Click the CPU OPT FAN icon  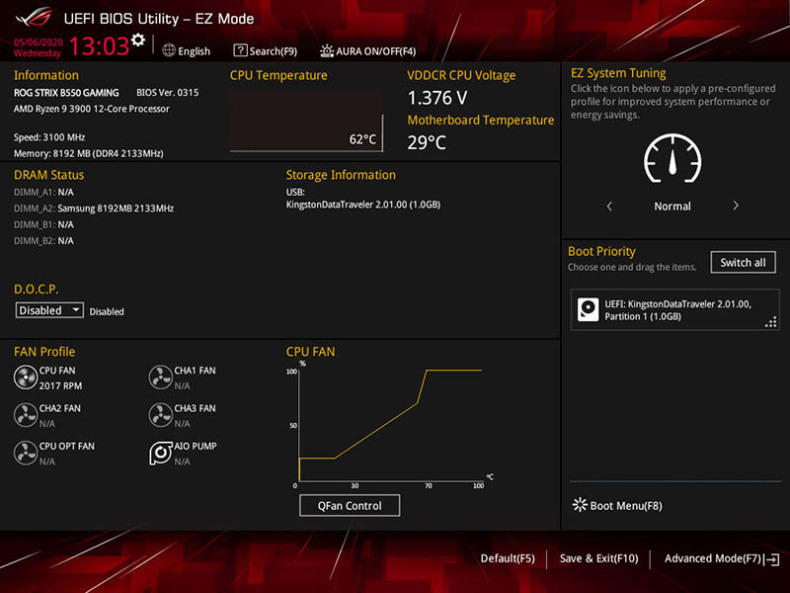point(26,453)
